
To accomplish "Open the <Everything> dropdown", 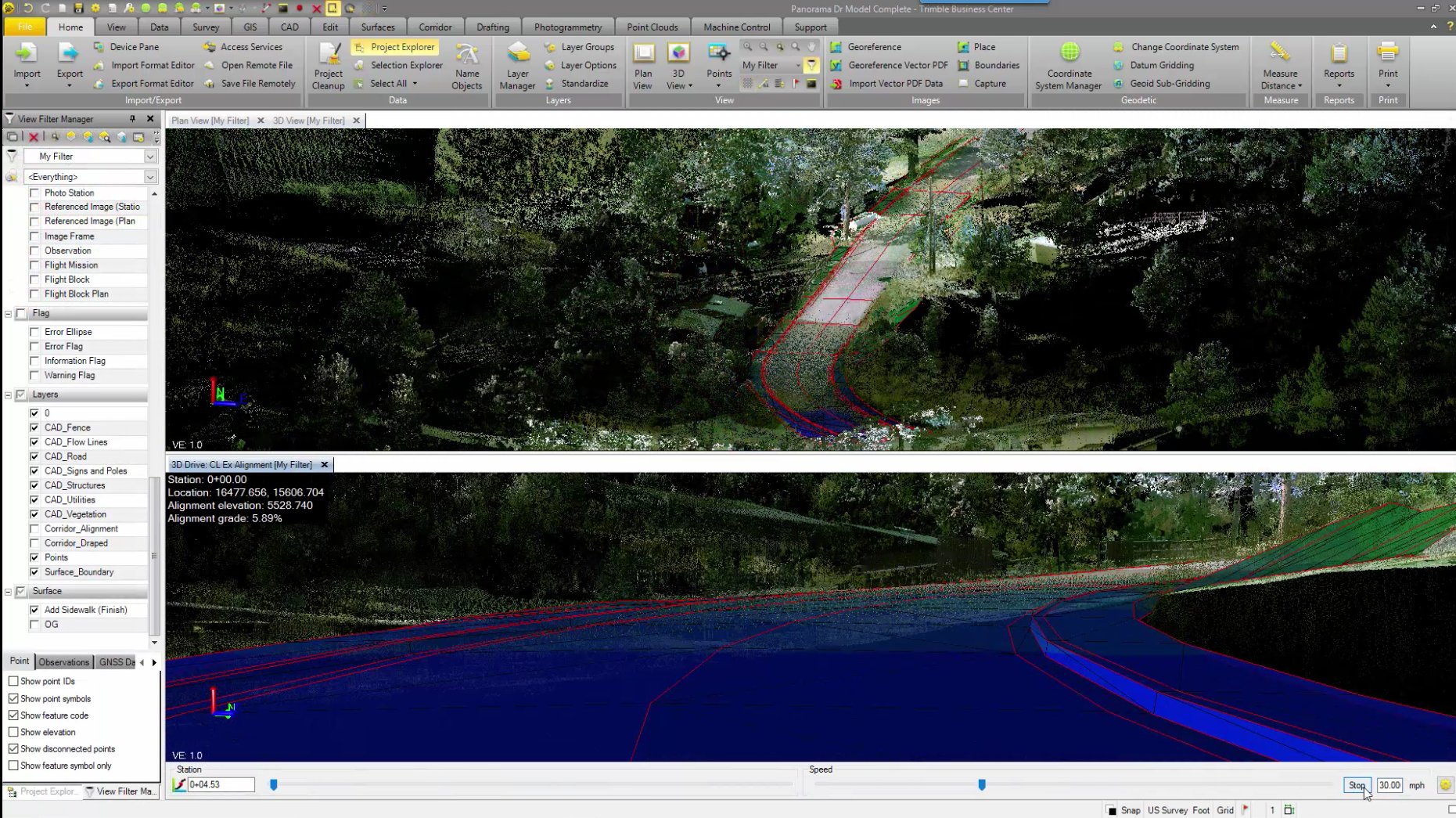I will 149,177.
